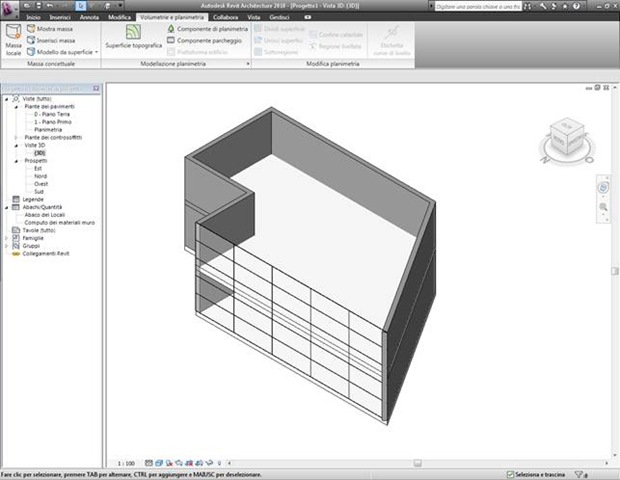This screenshot has height=480, width=620.
Task: Click the Legende browser icon
Action: [x=16, y=199]
